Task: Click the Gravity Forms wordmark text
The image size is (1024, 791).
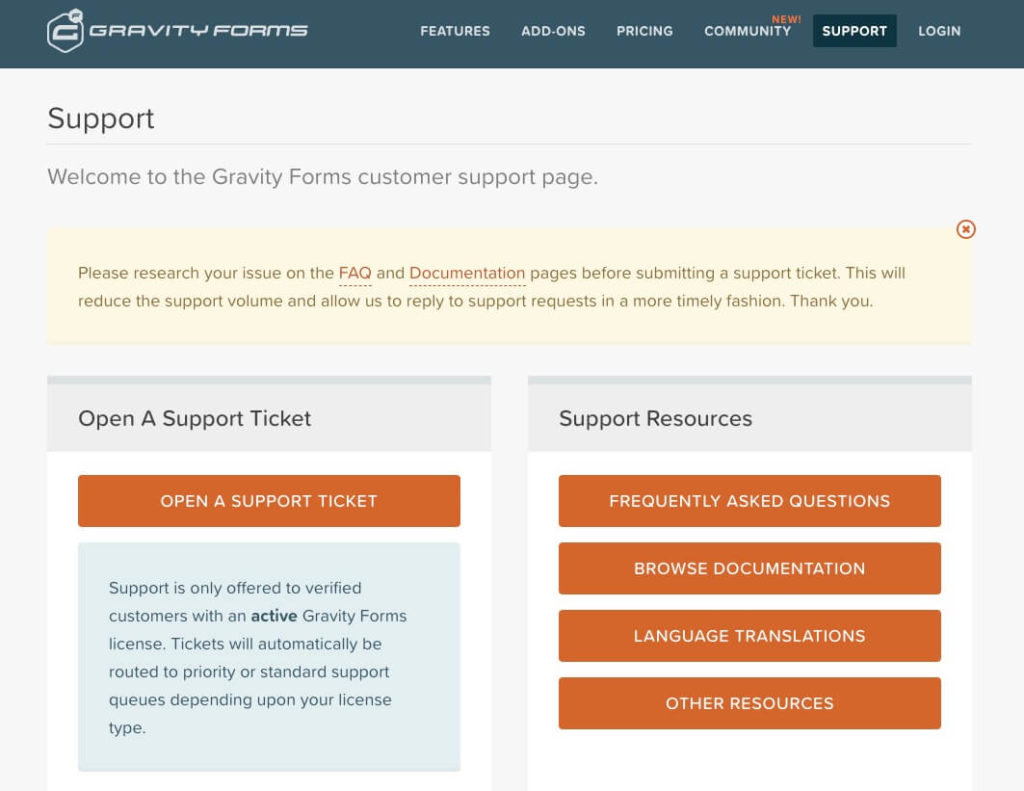Action: click(x=199, y=31)
